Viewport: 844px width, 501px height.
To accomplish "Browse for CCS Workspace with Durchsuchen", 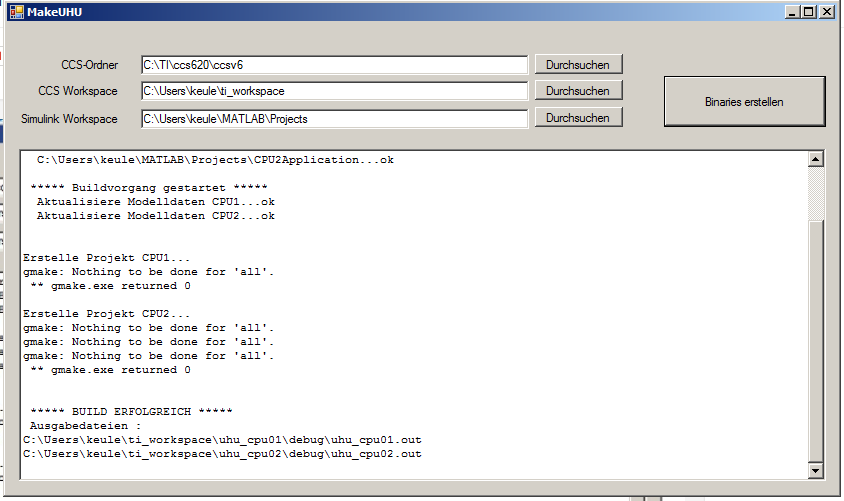I will coord(579,90).
